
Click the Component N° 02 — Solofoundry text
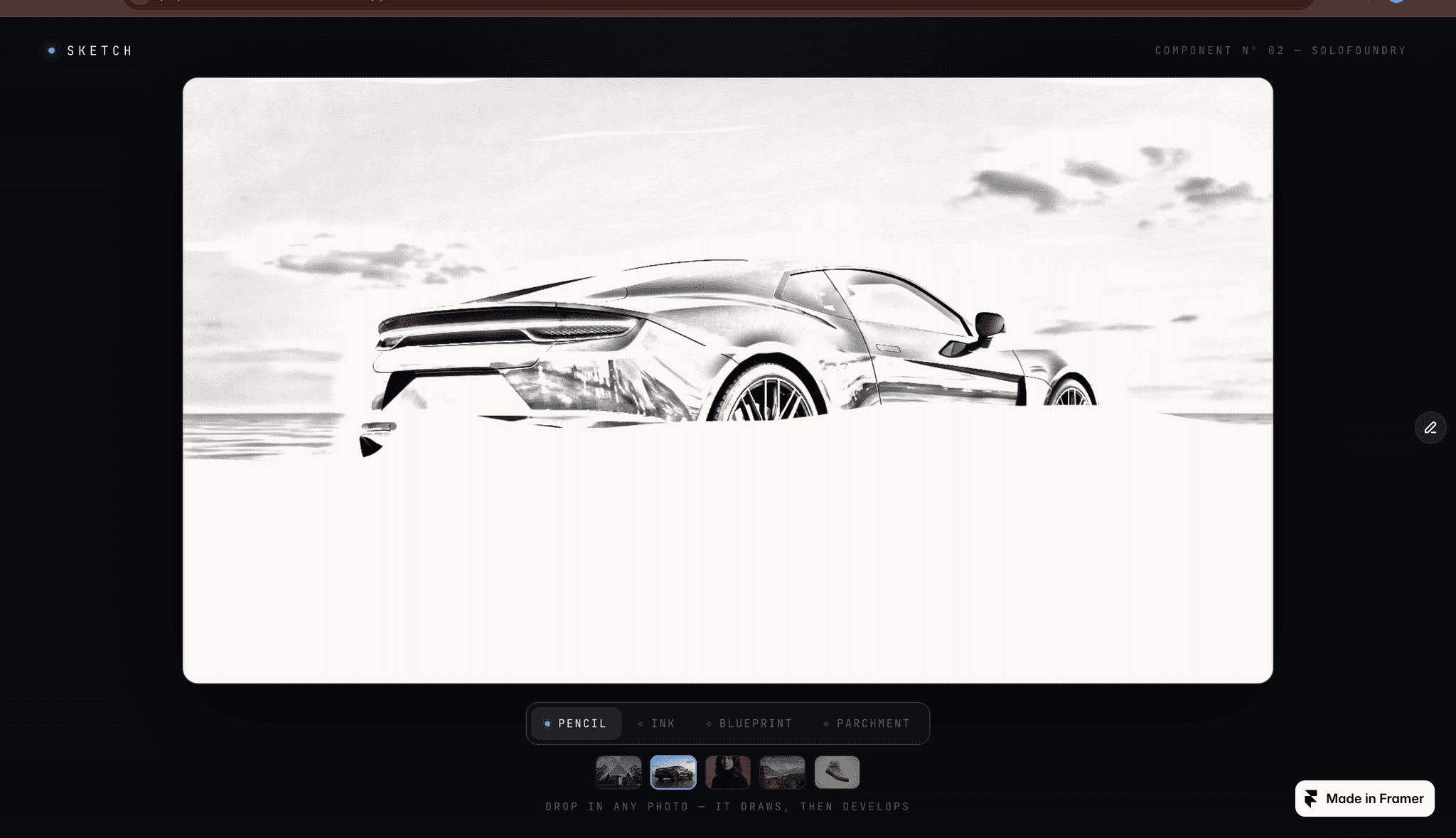1280,50
